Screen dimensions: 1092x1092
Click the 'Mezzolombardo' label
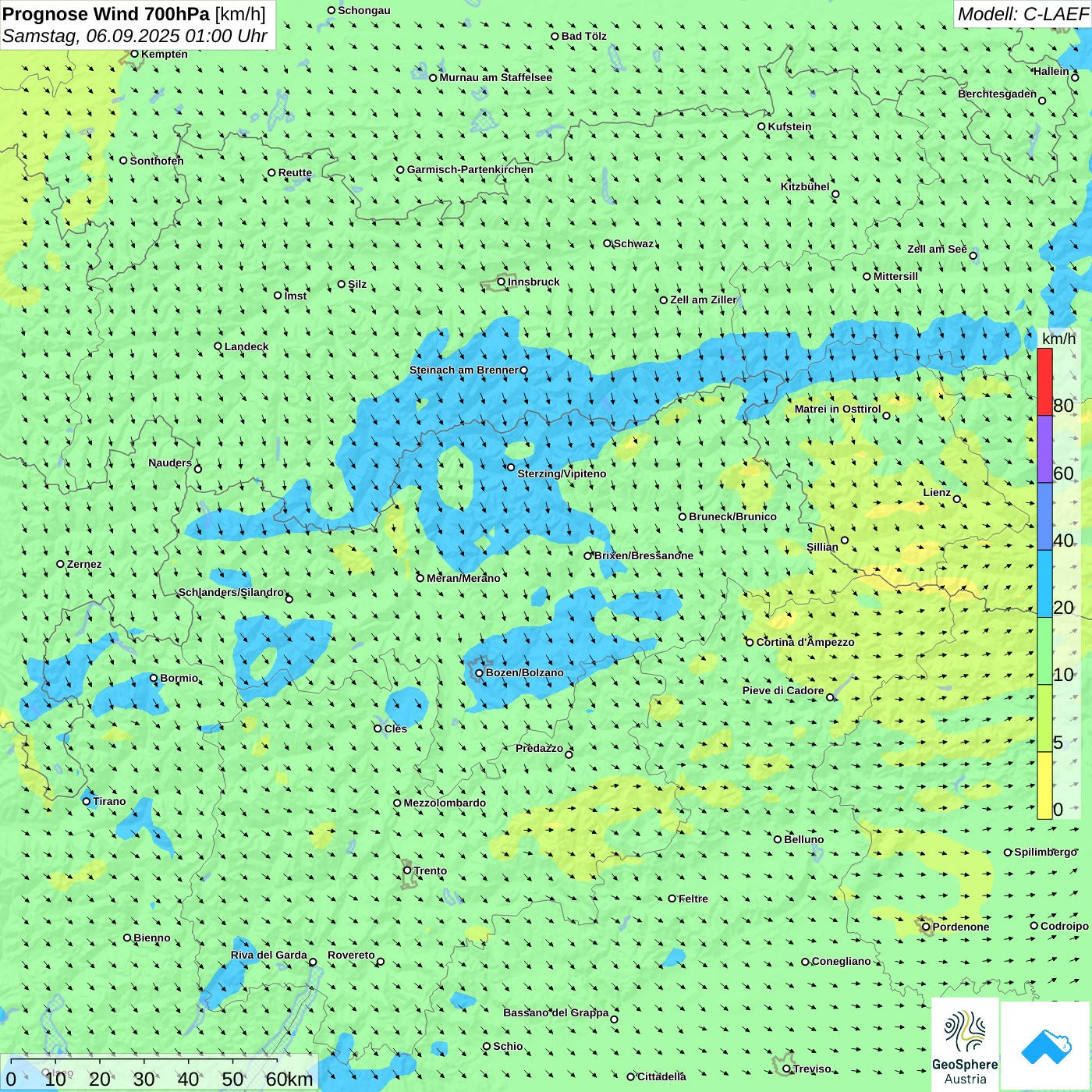coord(445,803)
